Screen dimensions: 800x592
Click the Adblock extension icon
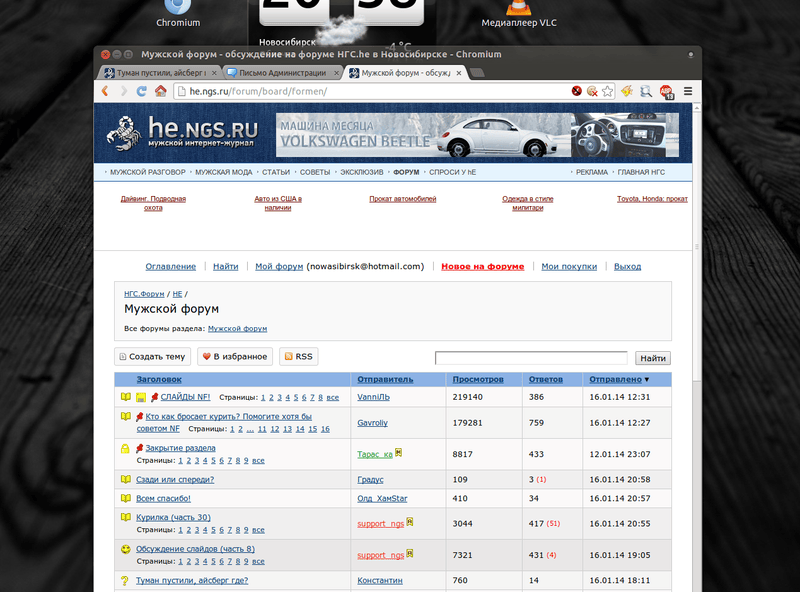point(667,91)
